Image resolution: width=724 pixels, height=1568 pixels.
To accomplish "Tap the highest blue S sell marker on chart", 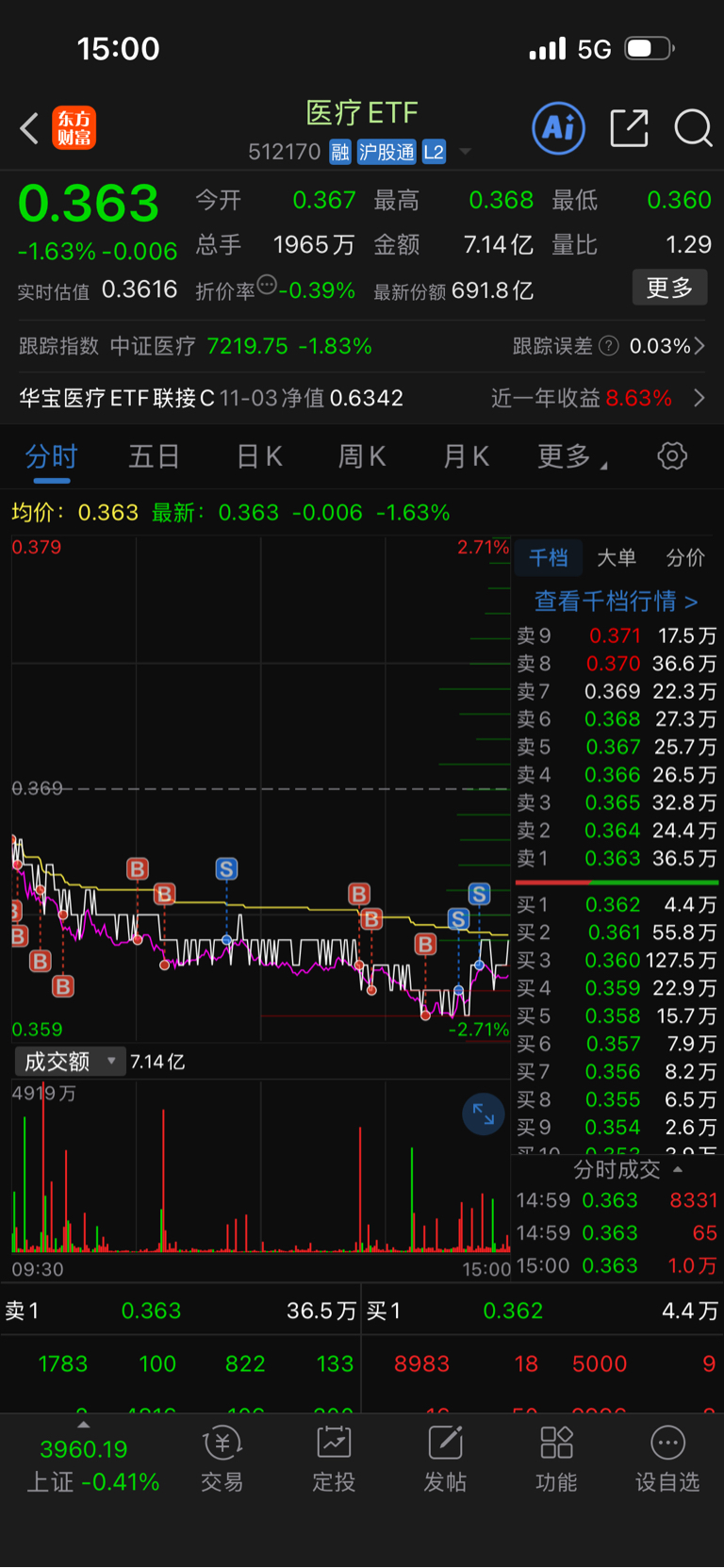I will tap(226, 868).
